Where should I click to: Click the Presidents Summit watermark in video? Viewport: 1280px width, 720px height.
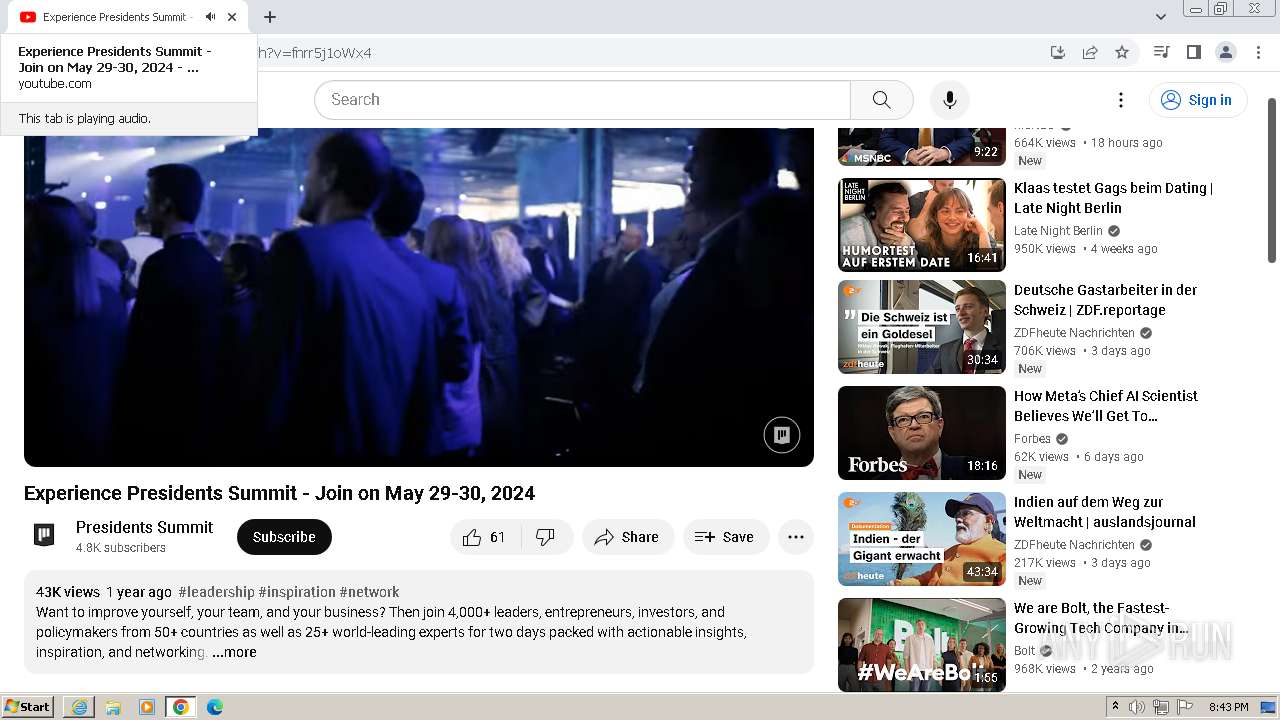pos(782,435)
